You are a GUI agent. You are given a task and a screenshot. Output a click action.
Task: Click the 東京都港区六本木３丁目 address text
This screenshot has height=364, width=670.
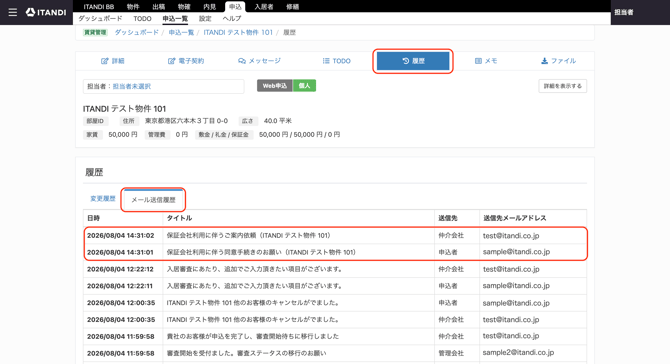[x=186, y=121]
